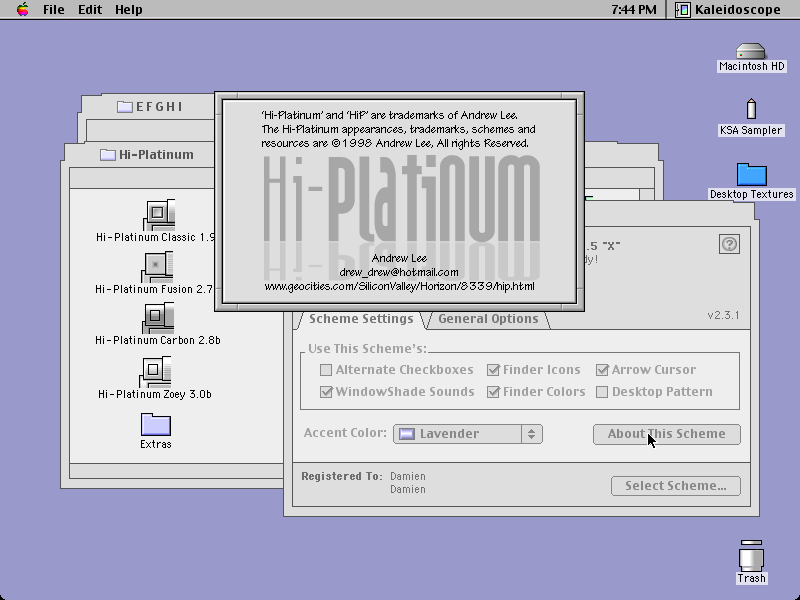This screenshot has height=600, width=800.
Task: Toggle the Alternate Checkboxes option
Action: 326,369
